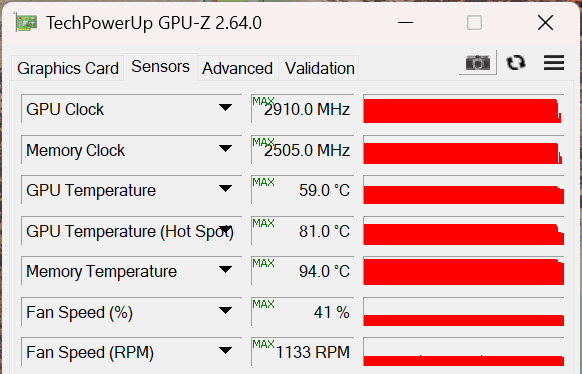The width and height of the screenshot is (582, 374).
Task: Close the GPU-Z window
Action: 545,23
